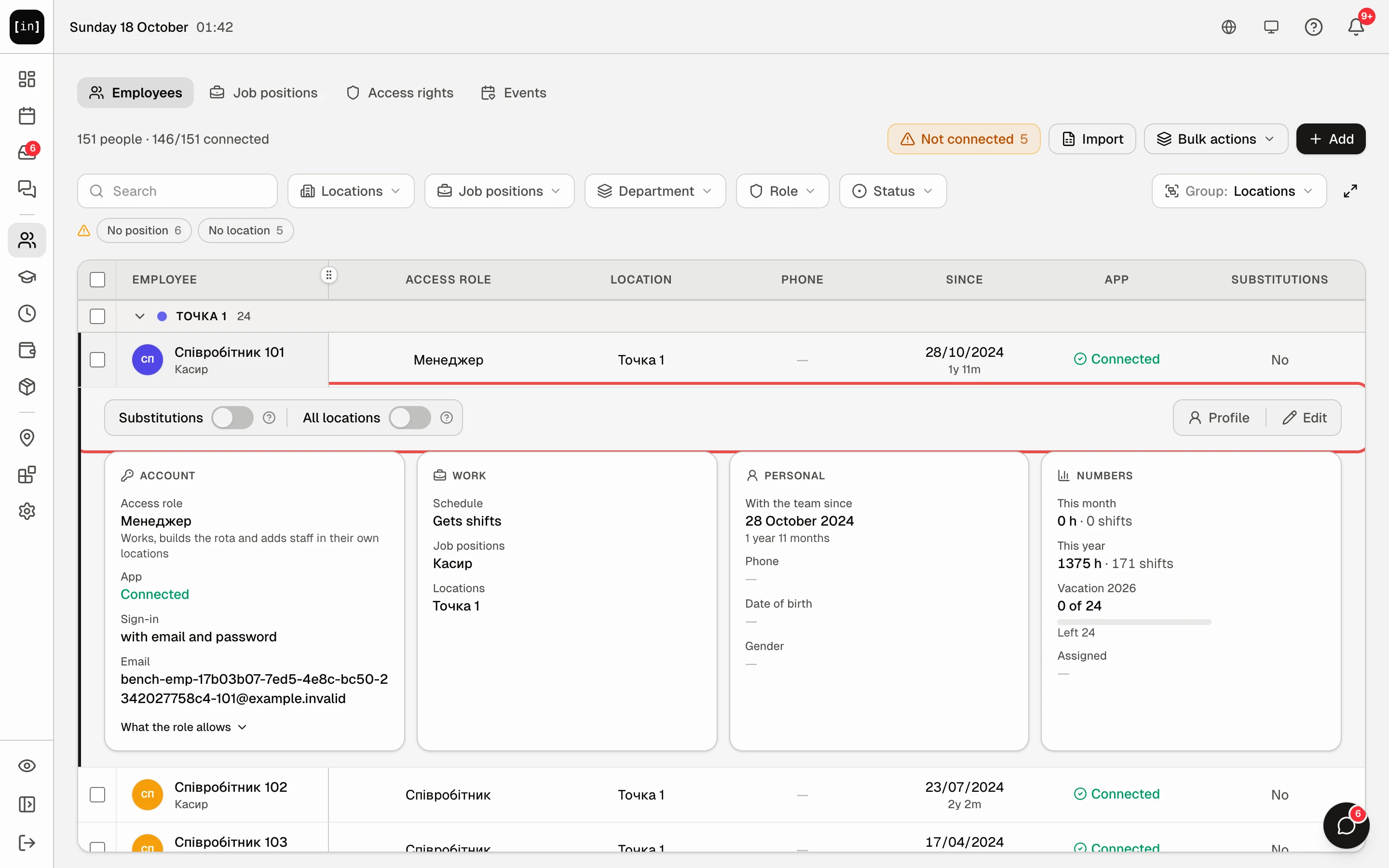1389x868 pixels.
Task: Open the dashboard grid icon in sidebar
Action: point(27,79)
